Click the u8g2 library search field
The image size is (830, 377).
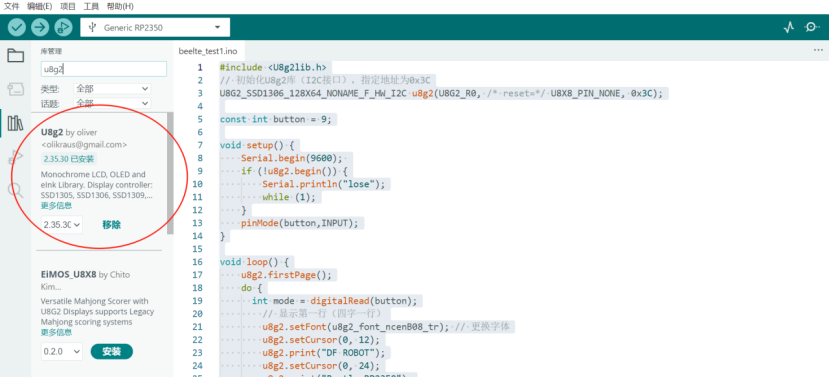(104, 69)
